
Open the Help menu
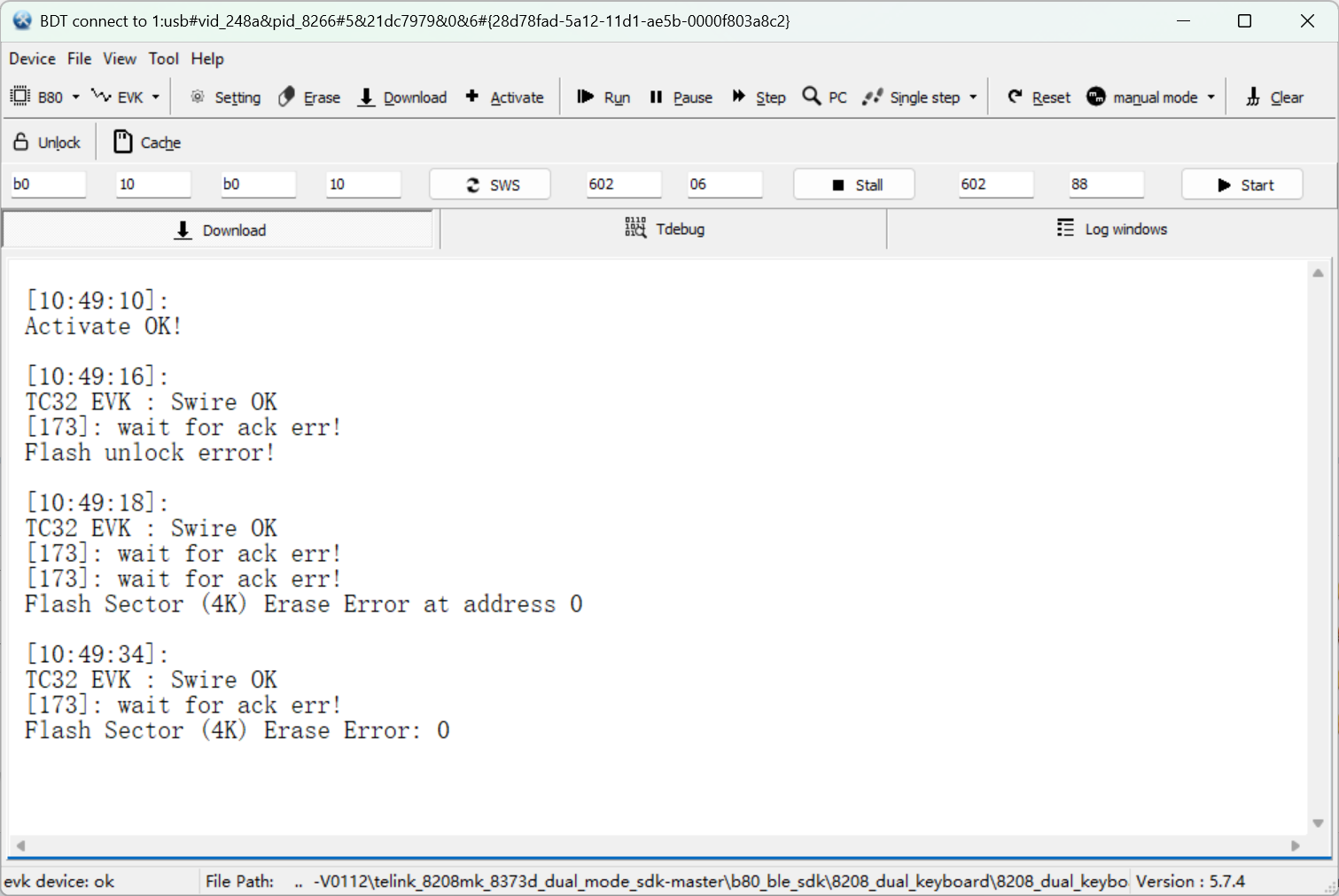click(207, 58)
